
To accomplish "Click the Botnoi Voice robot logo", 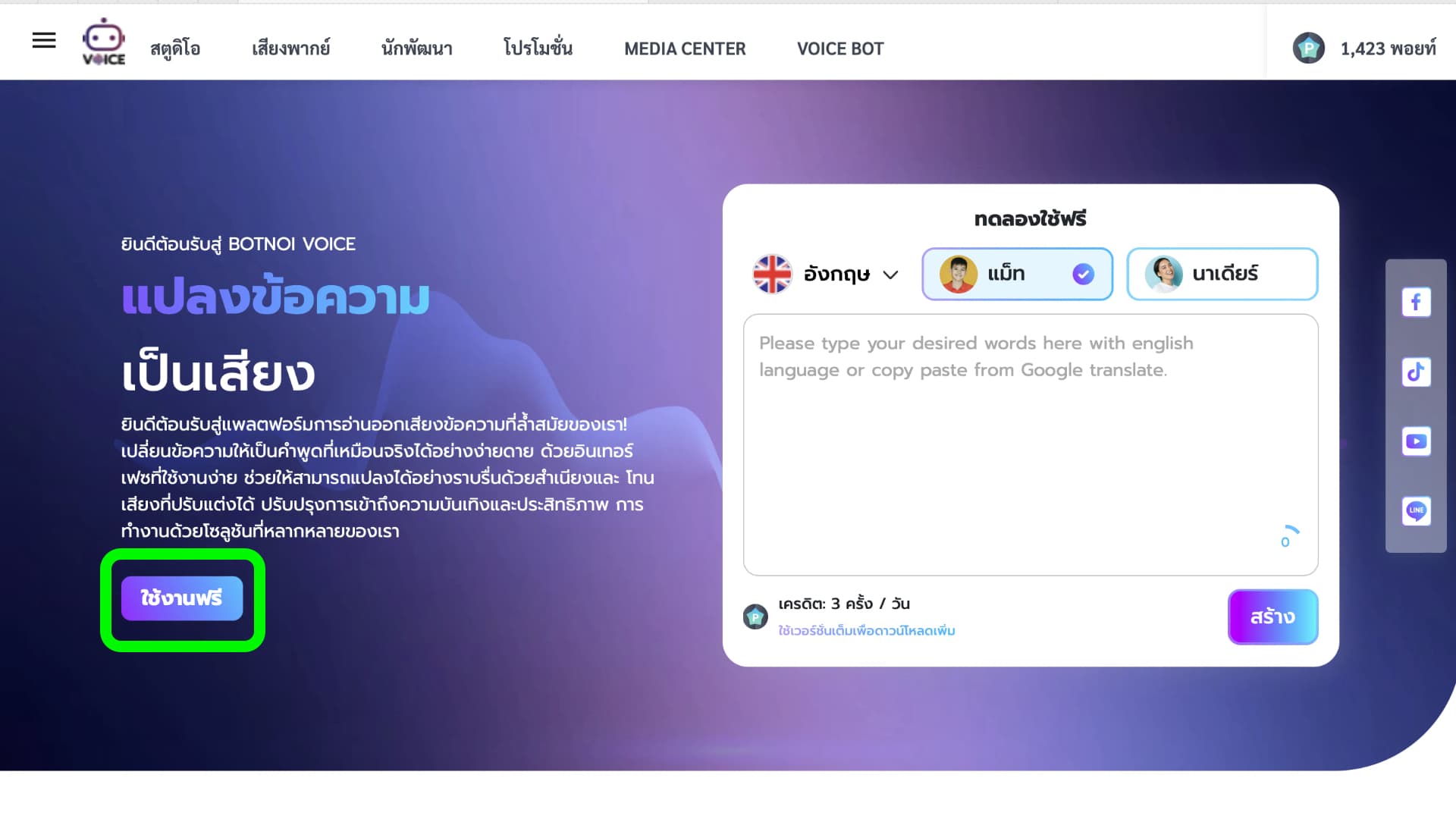I will click(x=104, y=42).
